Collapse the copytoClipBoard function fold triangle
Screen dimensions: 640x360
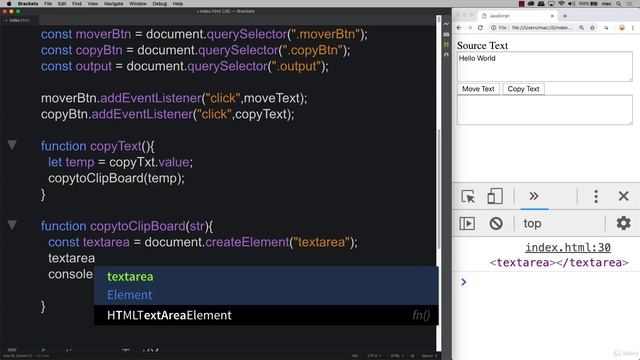click(x=12, y=225)
